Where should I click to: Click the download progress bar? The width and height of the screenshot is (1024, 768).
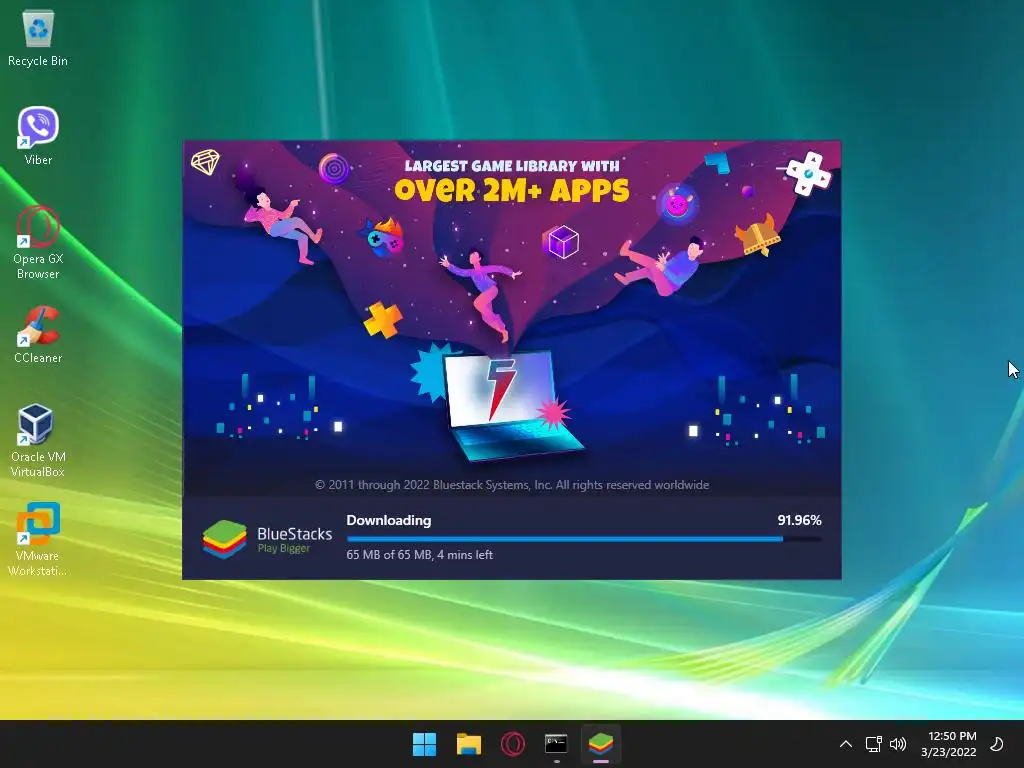584,539
